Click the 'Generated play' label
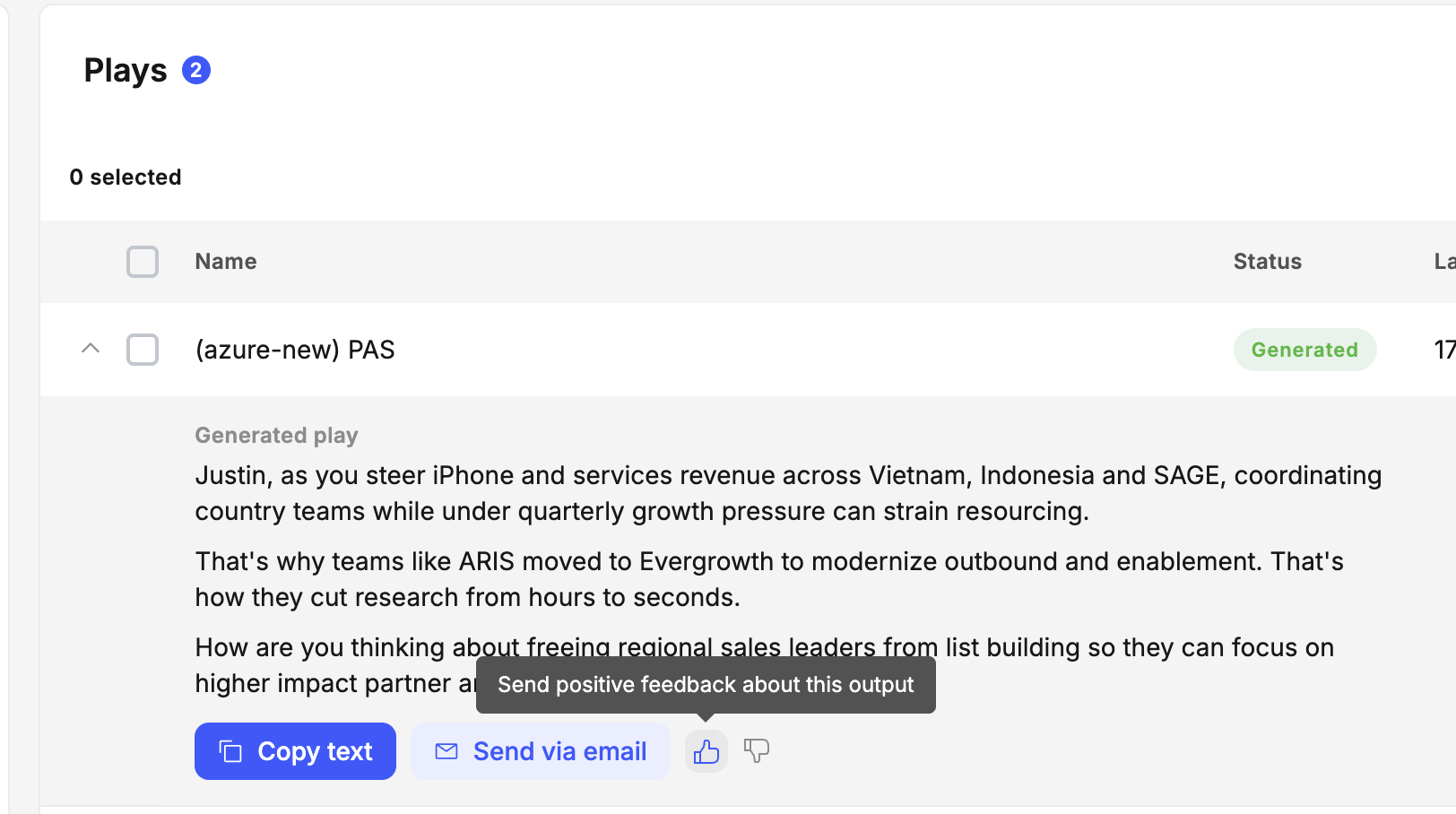The height and width of the screenshot is (814, 1456). point(276,436)
